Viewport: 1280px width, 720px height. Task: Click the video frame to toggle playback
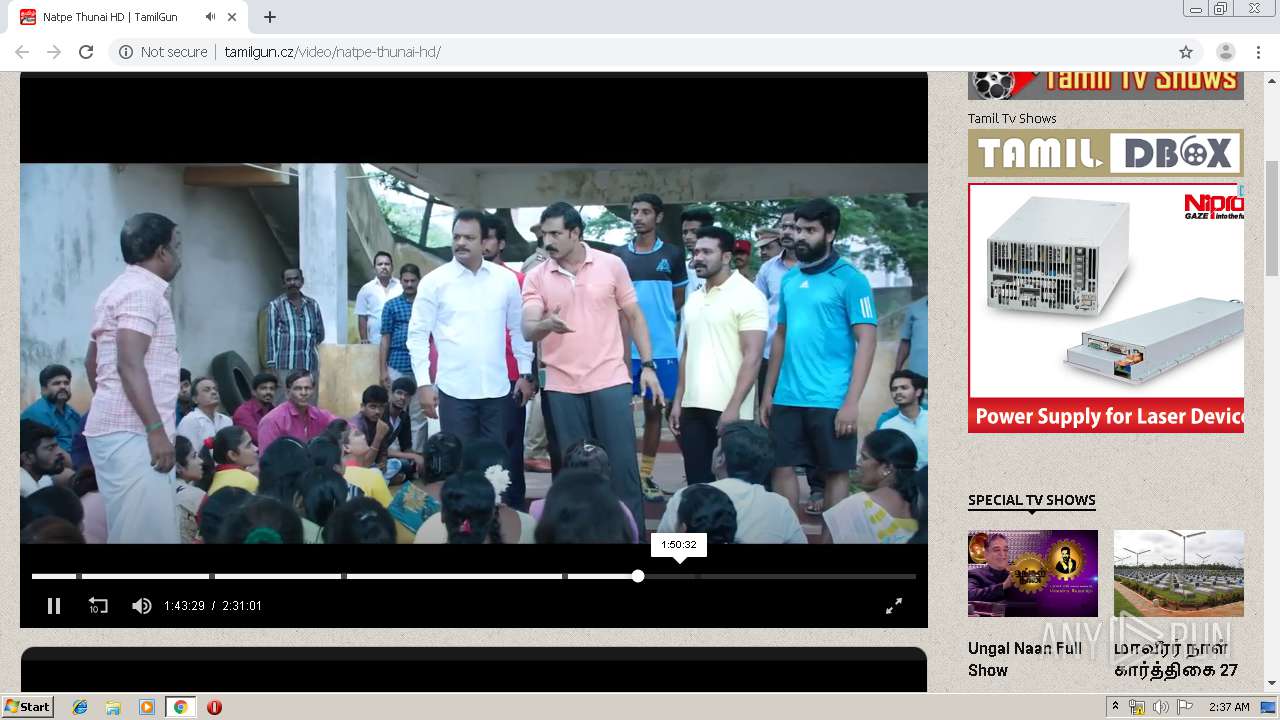tap(474, 353)
